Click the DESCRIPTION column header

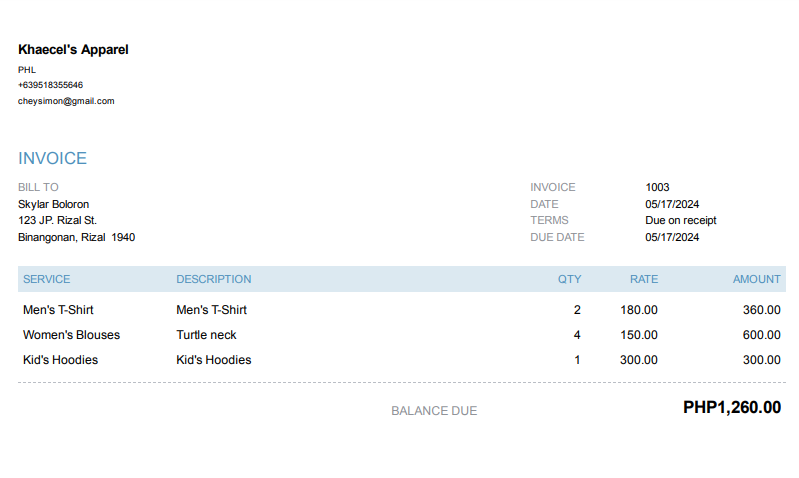tap(214, 279)
